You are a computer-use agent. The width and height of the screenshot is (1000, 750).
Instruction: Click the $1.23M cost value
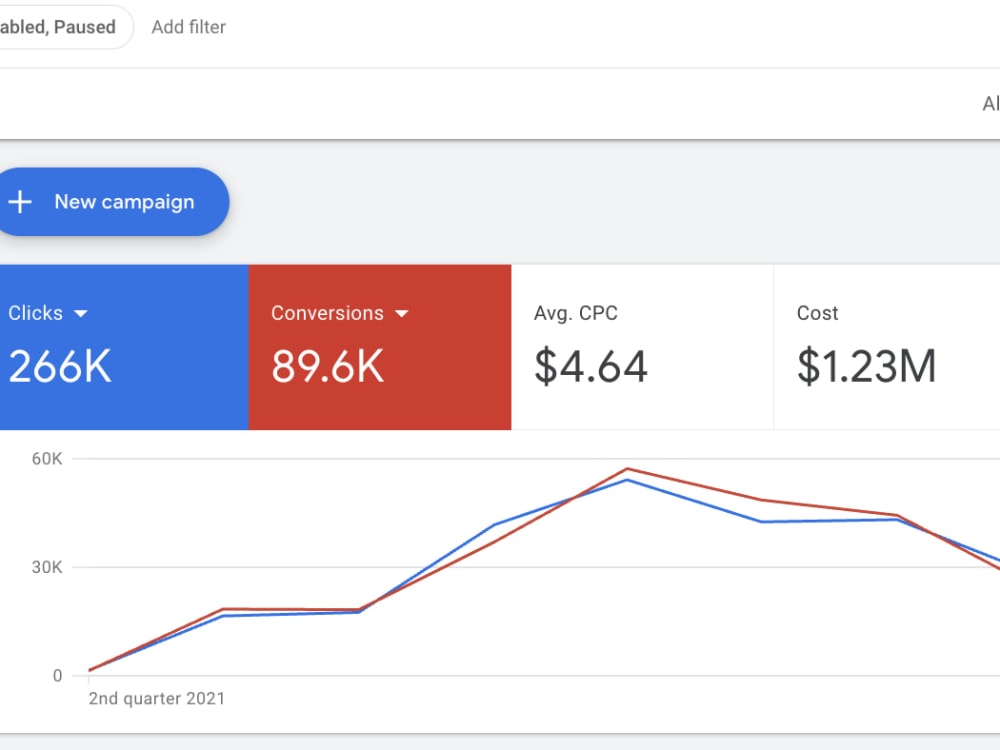(x=867, y=366)
